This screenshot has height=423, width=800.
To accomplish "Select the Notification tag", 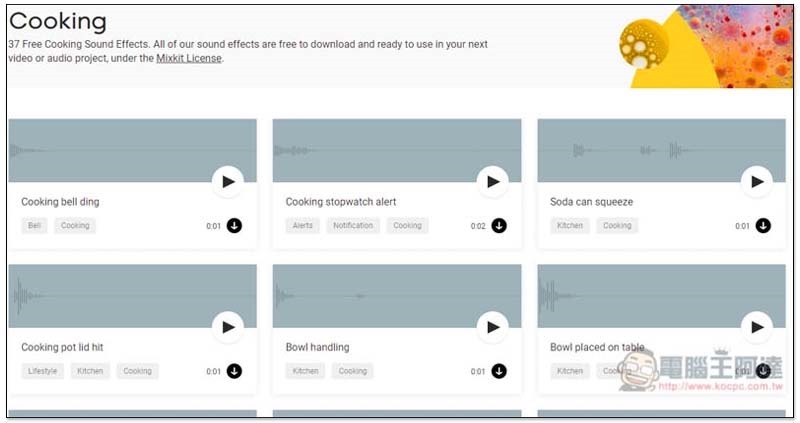I will (353, 226).
